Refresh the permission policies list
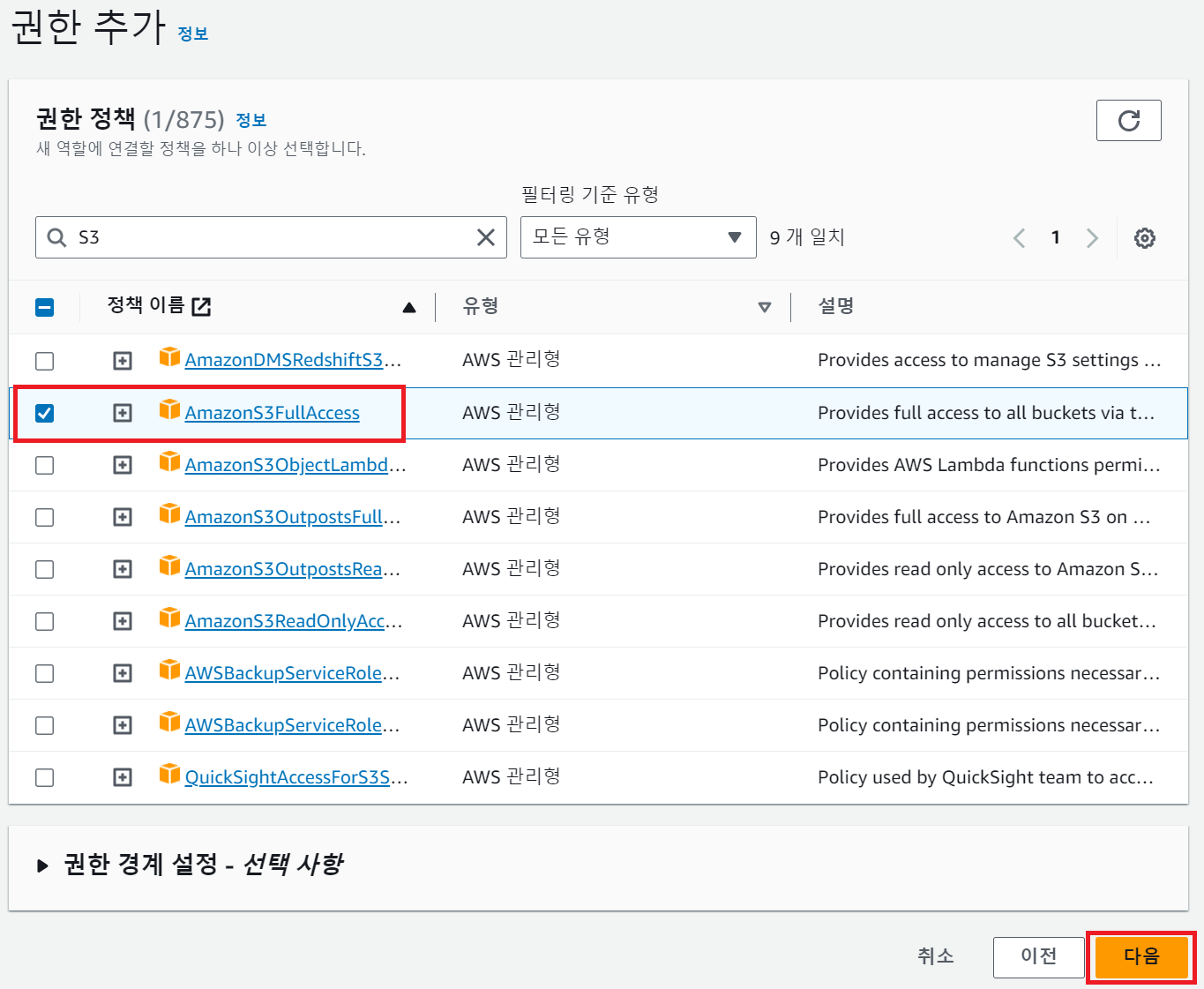The width and height of the screenshot is (1204, 989). 1128,121
